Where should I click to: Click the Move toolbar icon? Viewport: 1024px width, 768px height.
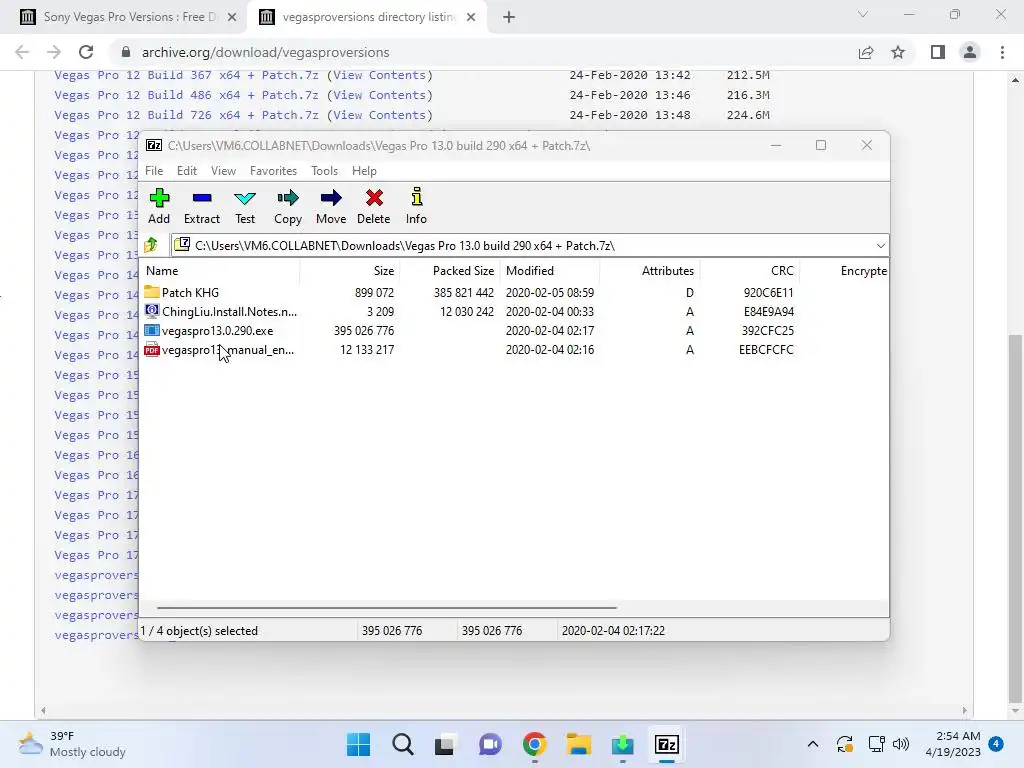[x=331, y=206]
